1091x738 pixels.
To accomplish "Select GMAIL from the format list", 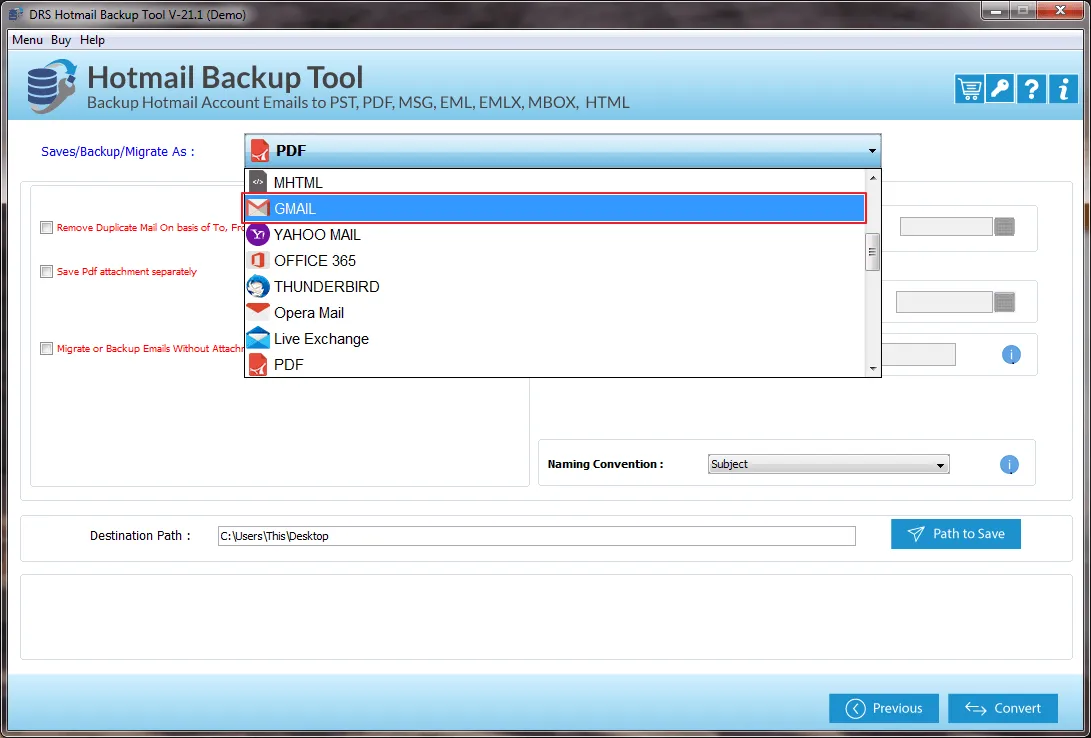I will click(x=555, y=209).
